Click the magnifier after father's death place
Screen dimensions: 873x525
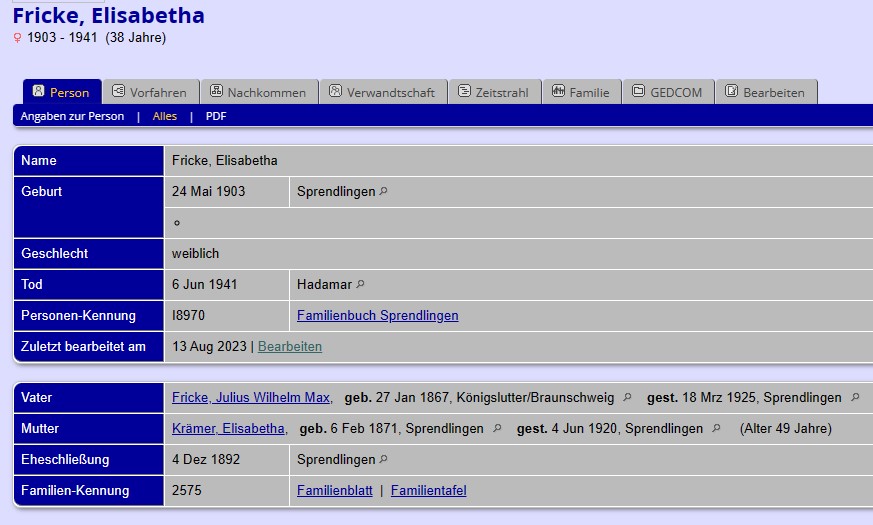[855, 397]
